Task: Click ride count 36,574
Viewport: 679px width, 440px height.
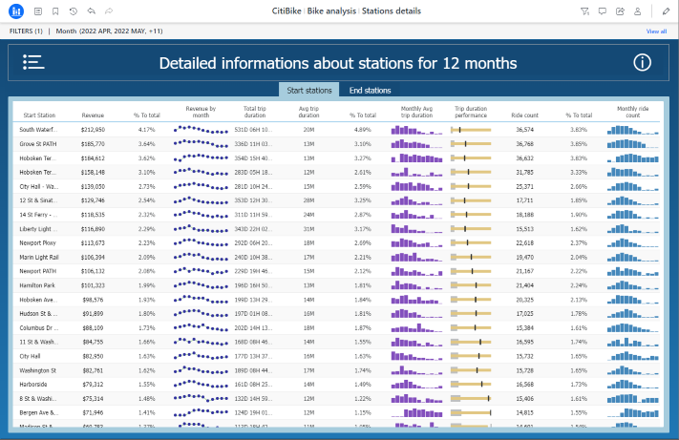Action: click(525, 129)
